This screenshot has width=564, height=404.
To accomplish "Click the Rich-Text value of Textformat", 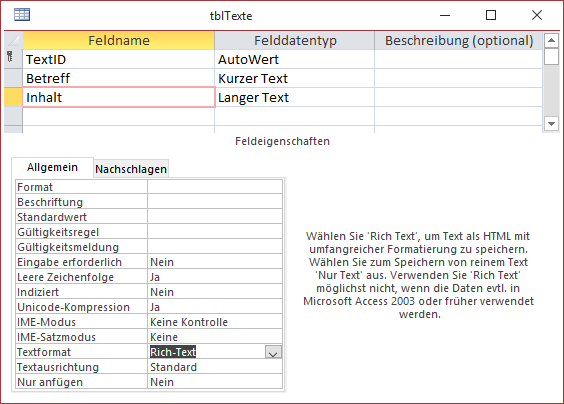I will (173, 352).
